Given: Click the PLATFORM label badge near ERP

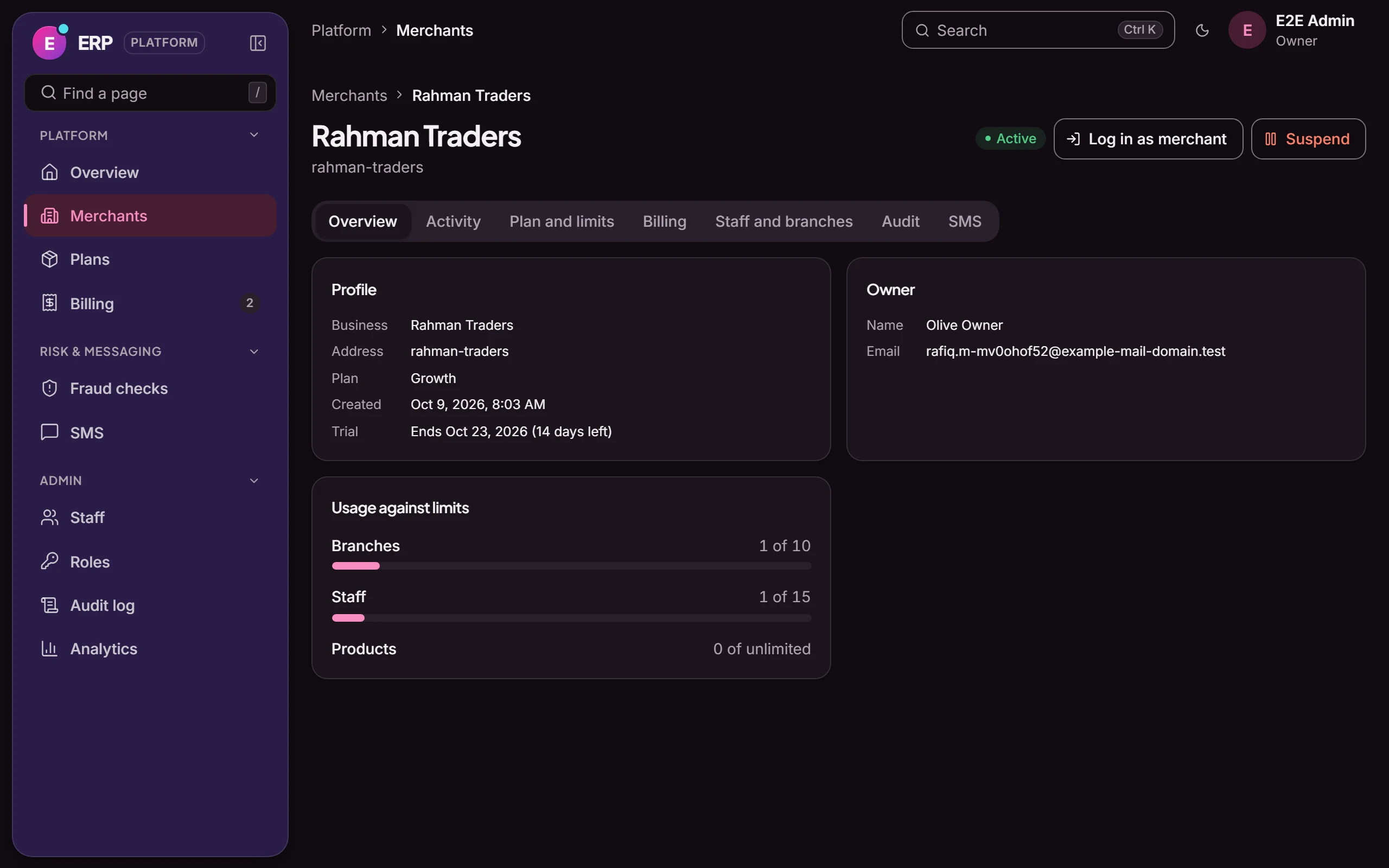Looking at the screenshot, I should point(164,43).
